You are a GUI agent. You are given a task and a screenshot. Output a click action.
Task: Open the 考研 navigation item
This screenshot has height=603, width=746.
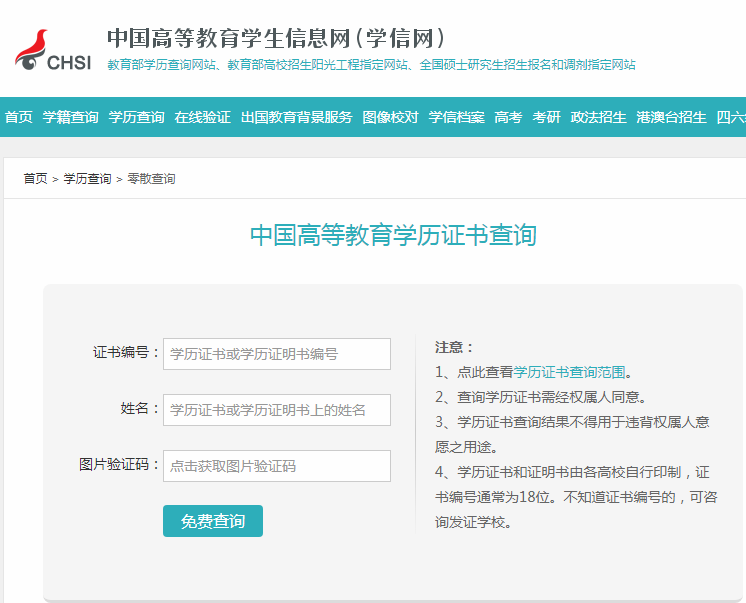(x=546, y=117)
